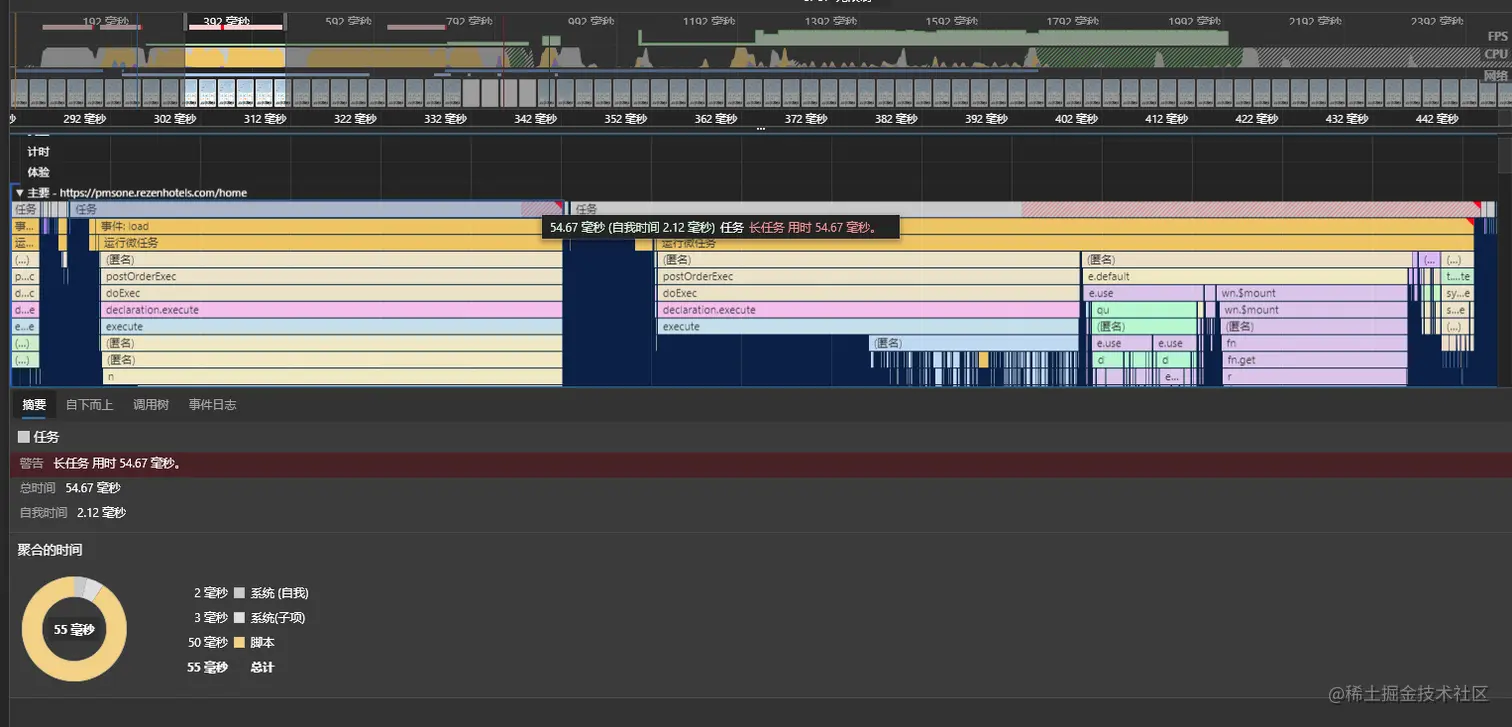This screenshot has width=1512, height=727.
Task: Select the qu function bar
Action: [1145, 310]
